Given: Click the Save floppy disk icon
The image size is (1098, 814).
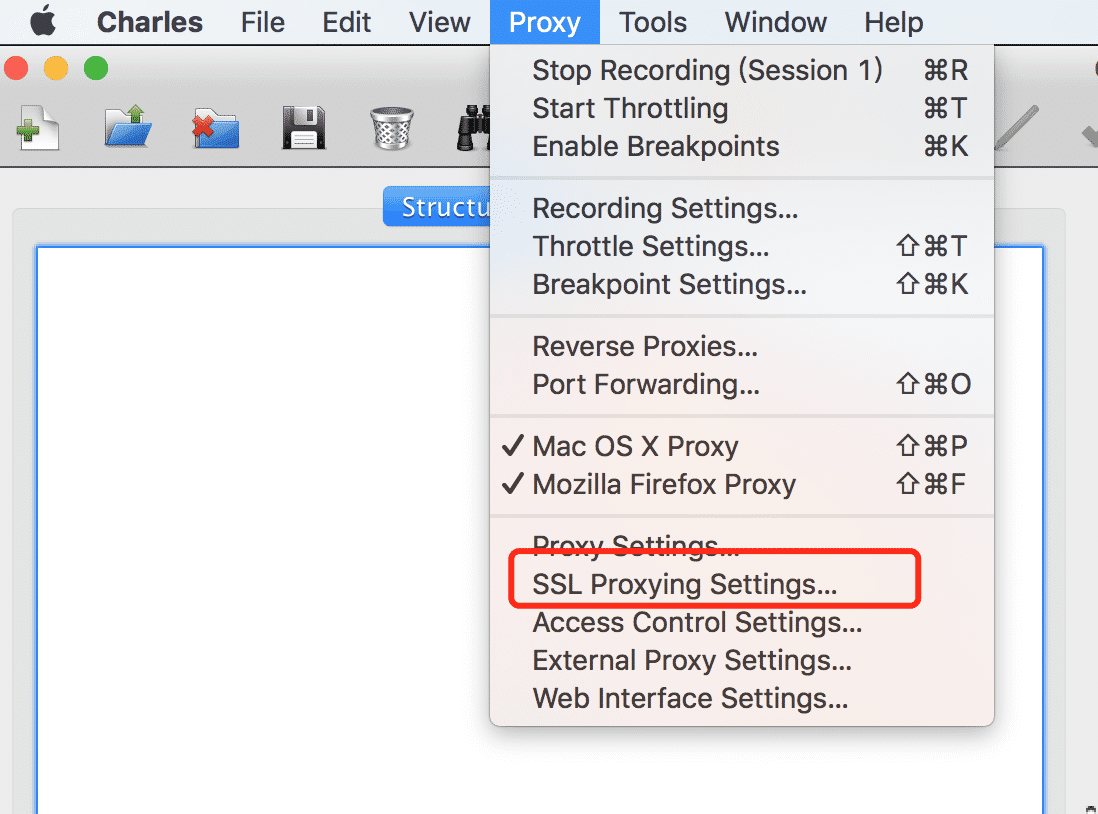Looking at the screenshot, I should point(303,127).
